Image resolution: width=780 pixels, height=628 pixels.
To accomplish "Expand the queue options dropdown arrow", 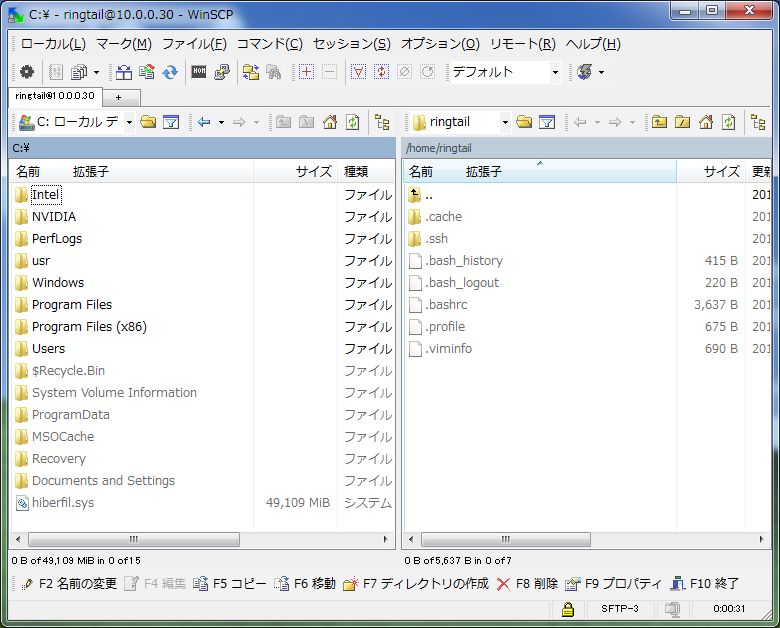I will pyautogui.click(x=97, y=73).
